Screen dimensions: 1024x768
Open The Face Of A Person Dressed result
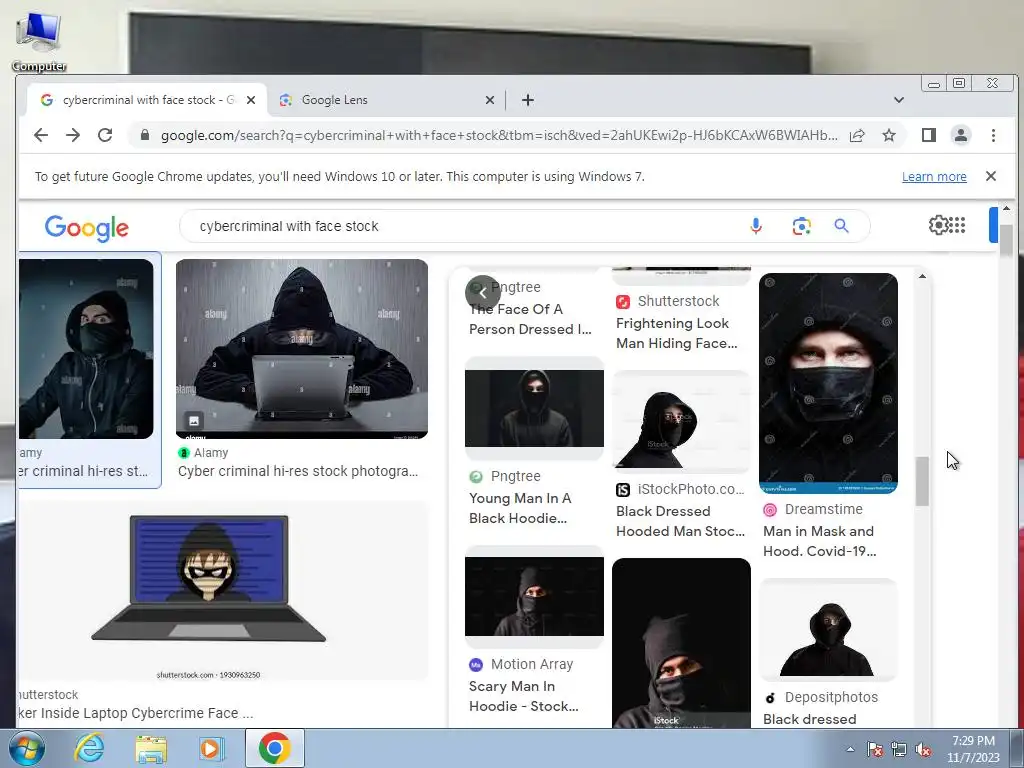pyautogui.click(x=530, y=319)
